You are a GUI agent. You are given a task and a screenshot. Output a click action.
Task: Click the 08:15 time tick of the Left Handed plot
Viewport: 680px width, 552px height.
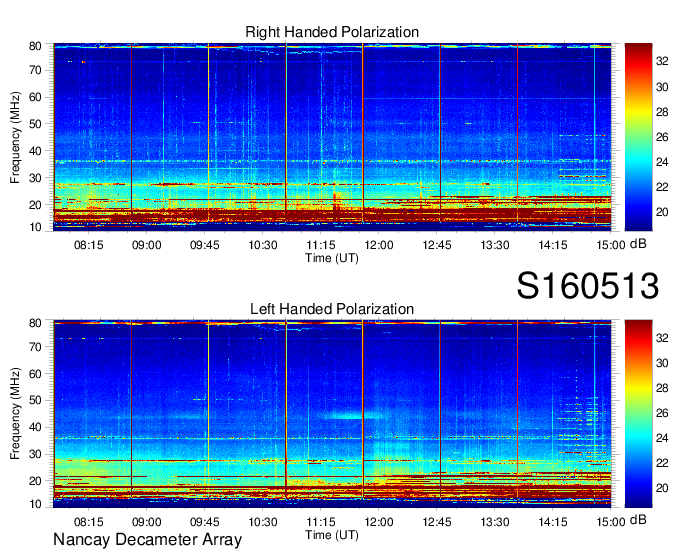click(88, 522)
